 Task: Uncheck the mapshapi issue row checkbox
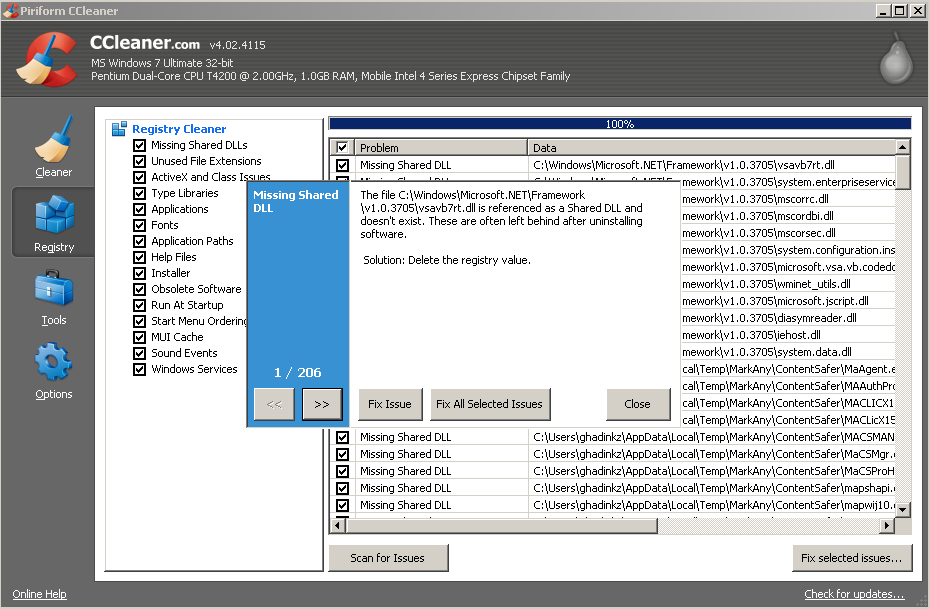pos(342,488)
